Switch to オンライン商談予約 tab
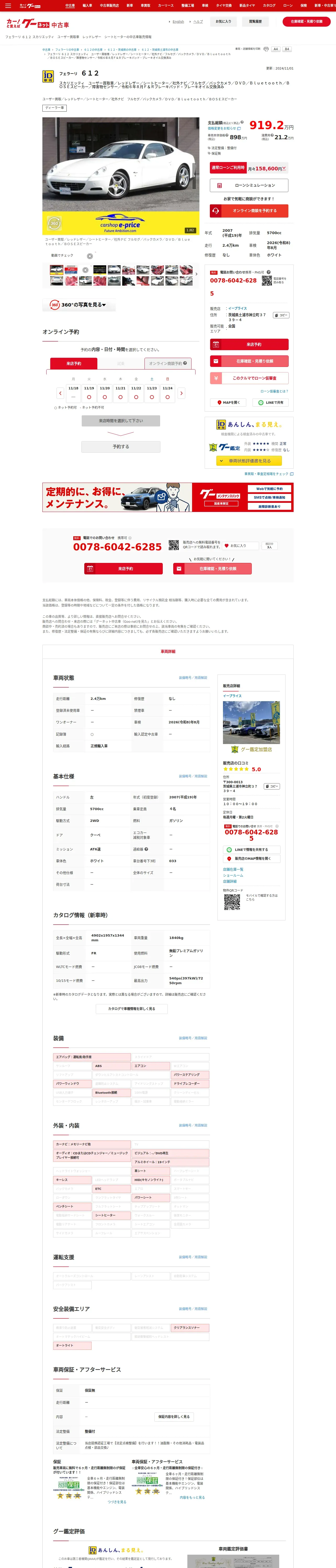 pyautogui.click(x=168, y=364)
